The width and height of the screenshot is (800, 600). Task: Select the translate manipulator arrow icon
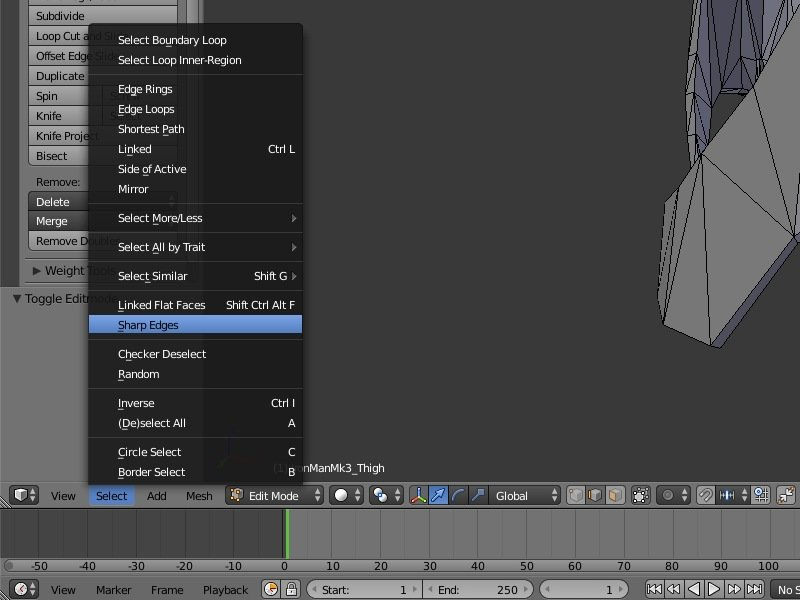[x=438, y=495]
